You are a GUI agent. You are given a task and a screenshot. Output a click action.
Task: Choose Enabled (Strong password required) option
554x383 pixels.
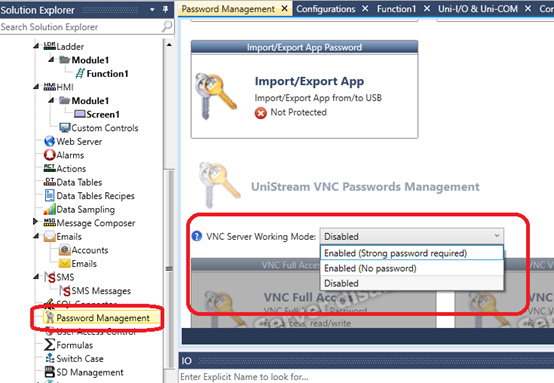(x=412, y=253)
